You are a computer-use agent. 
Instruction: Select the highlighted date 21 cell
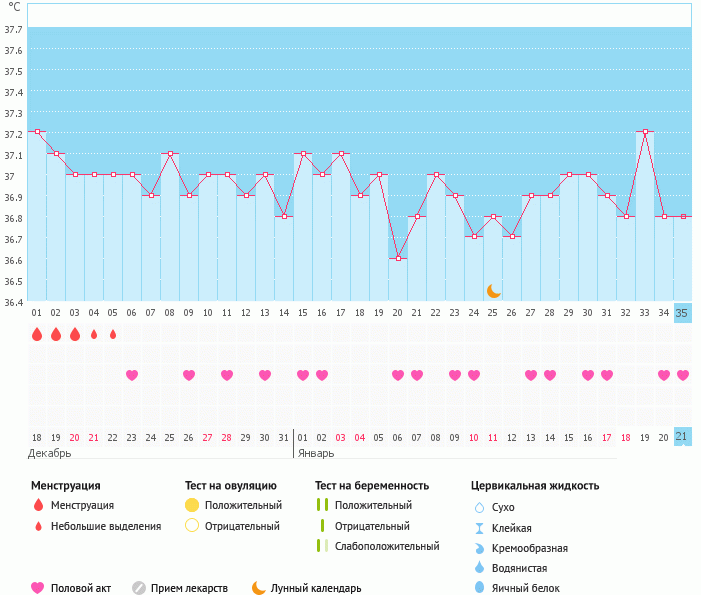coord(682,437)
